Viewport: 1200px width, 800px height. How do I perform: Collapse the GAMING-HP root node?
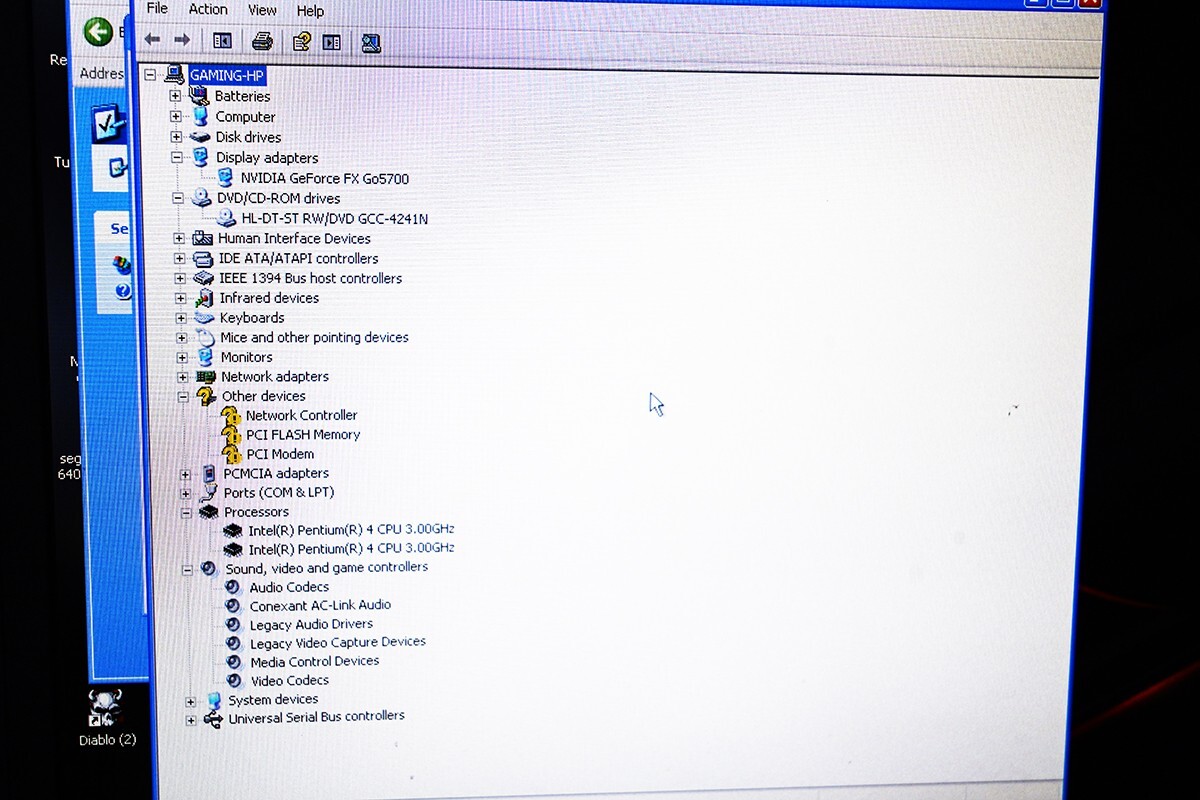pyautogui.click(x=150, y=75)
